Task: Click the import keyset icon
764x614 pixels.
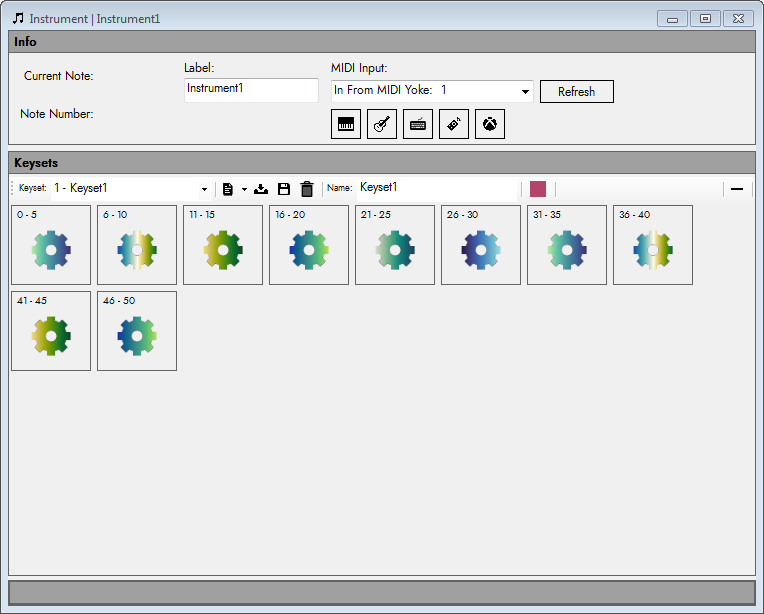Action: pyautogui.click(x=261, y=189)
